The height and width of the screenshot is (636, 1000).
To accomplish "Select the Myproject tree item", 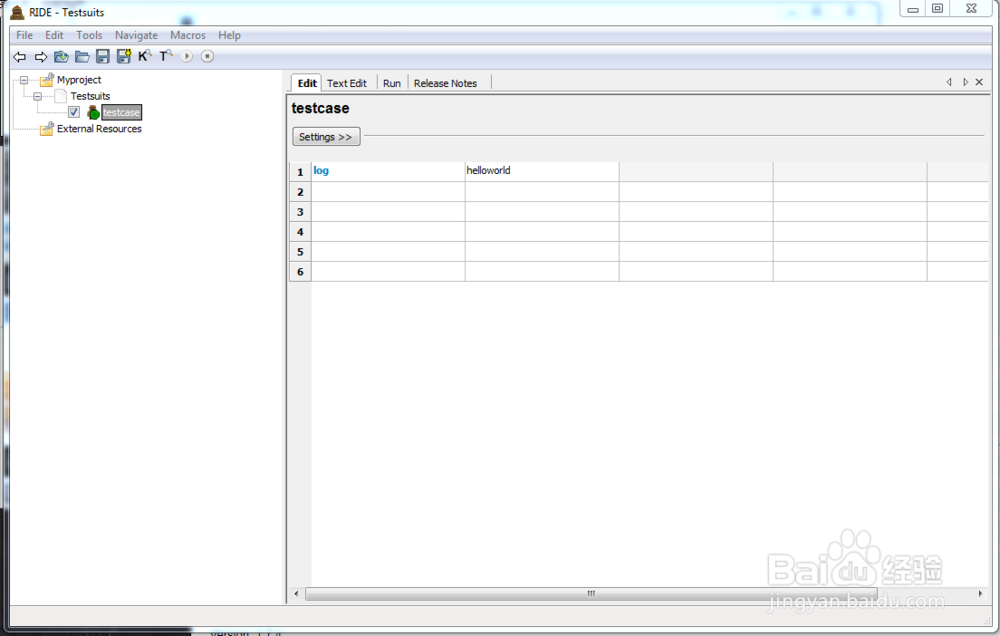I will point(79,80).
